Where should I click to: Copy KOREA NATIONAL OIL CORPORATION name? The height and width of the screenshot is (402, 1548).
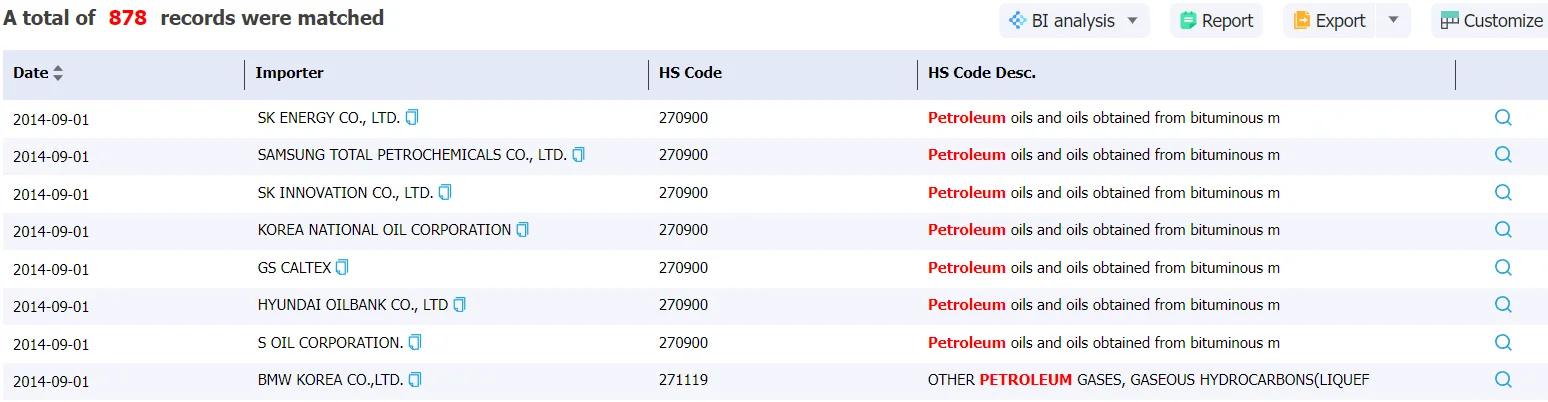tap(522, 230)
